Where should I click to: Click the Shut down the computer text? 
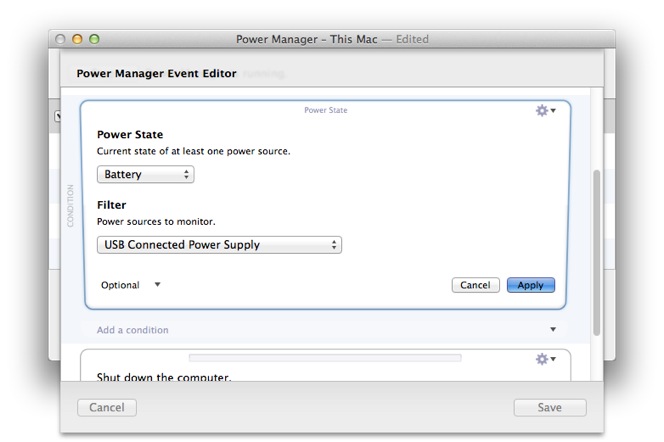(164, 377)
